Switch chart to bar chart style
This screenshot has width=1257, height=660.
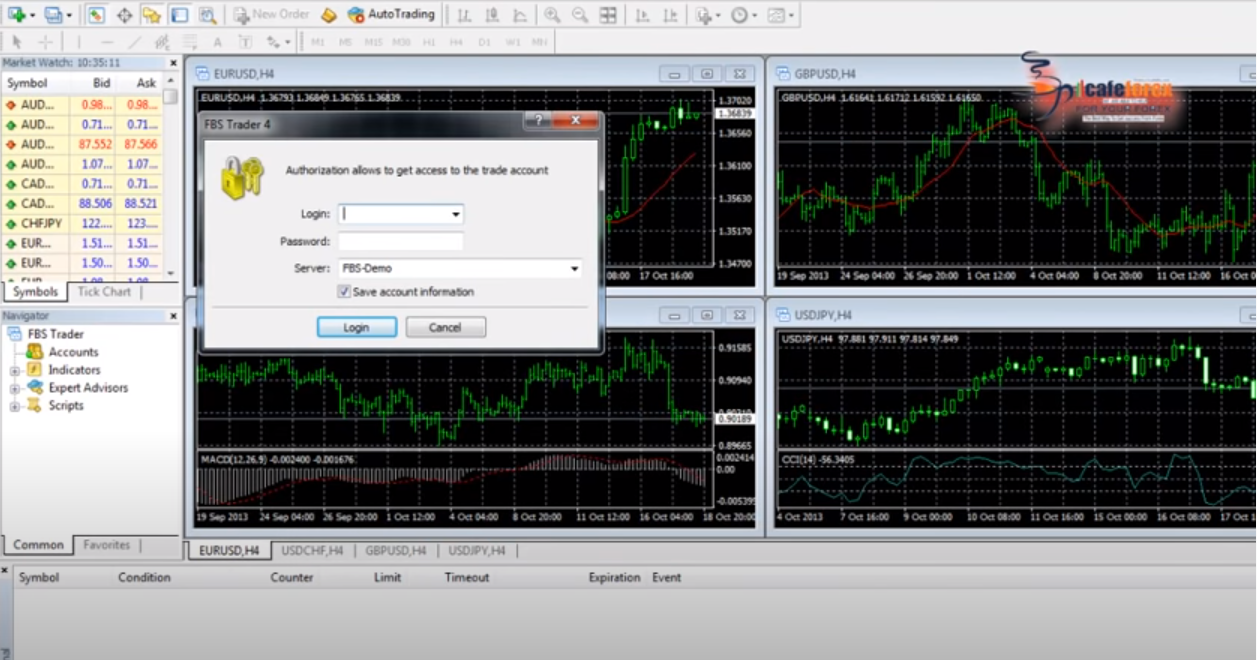tap(463, 15)
